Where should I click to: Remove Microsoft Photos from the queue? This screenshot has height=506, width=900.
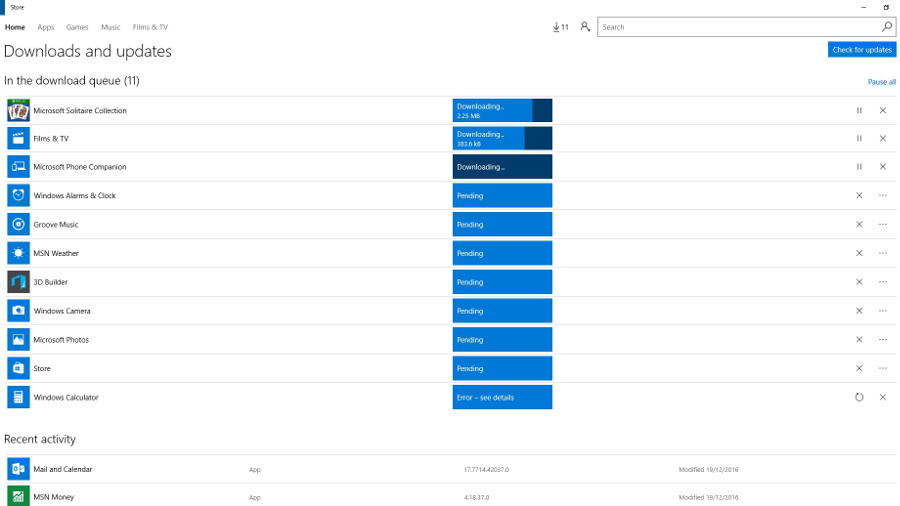tap(859, 340)
